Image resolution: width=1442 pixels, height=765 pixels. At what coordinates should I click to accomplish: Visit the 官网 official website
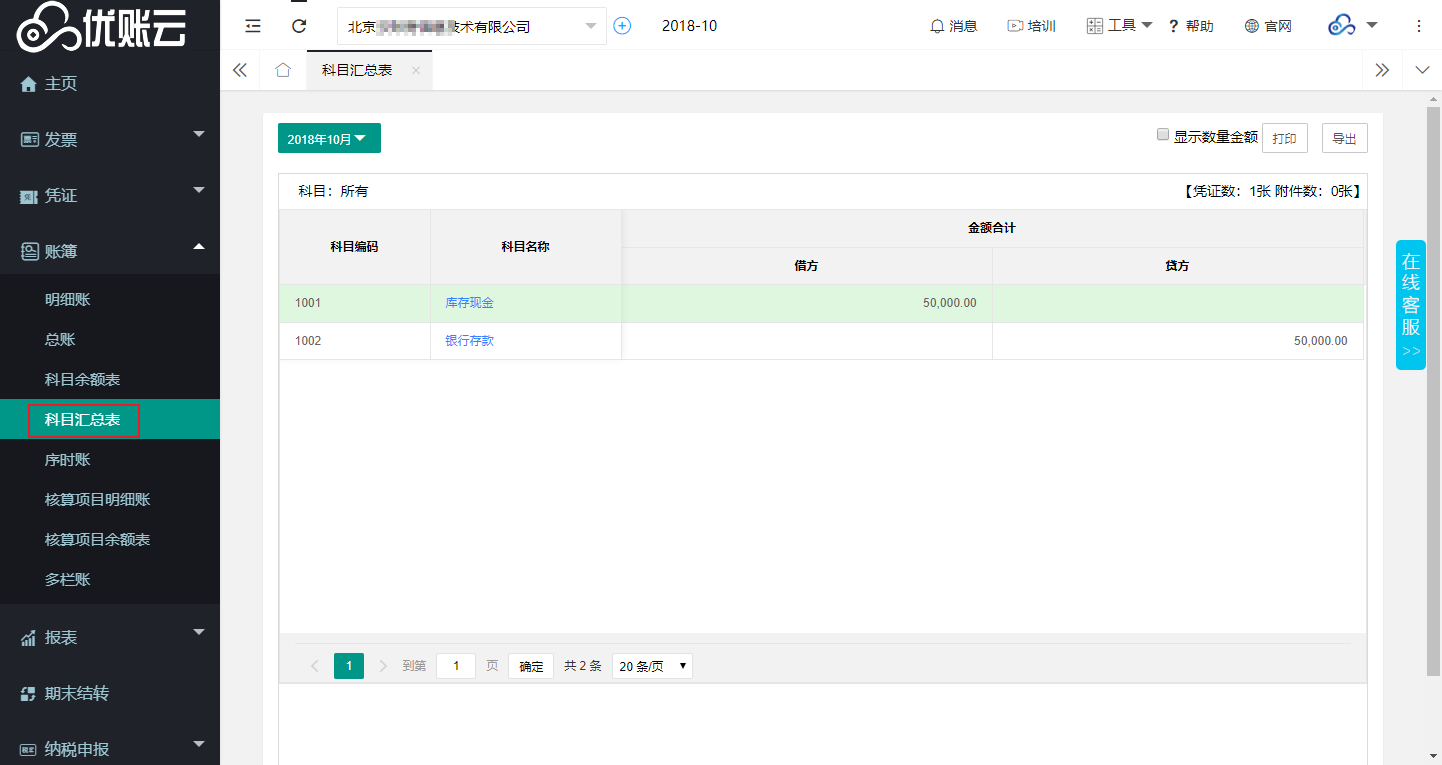coord(1268,26)
